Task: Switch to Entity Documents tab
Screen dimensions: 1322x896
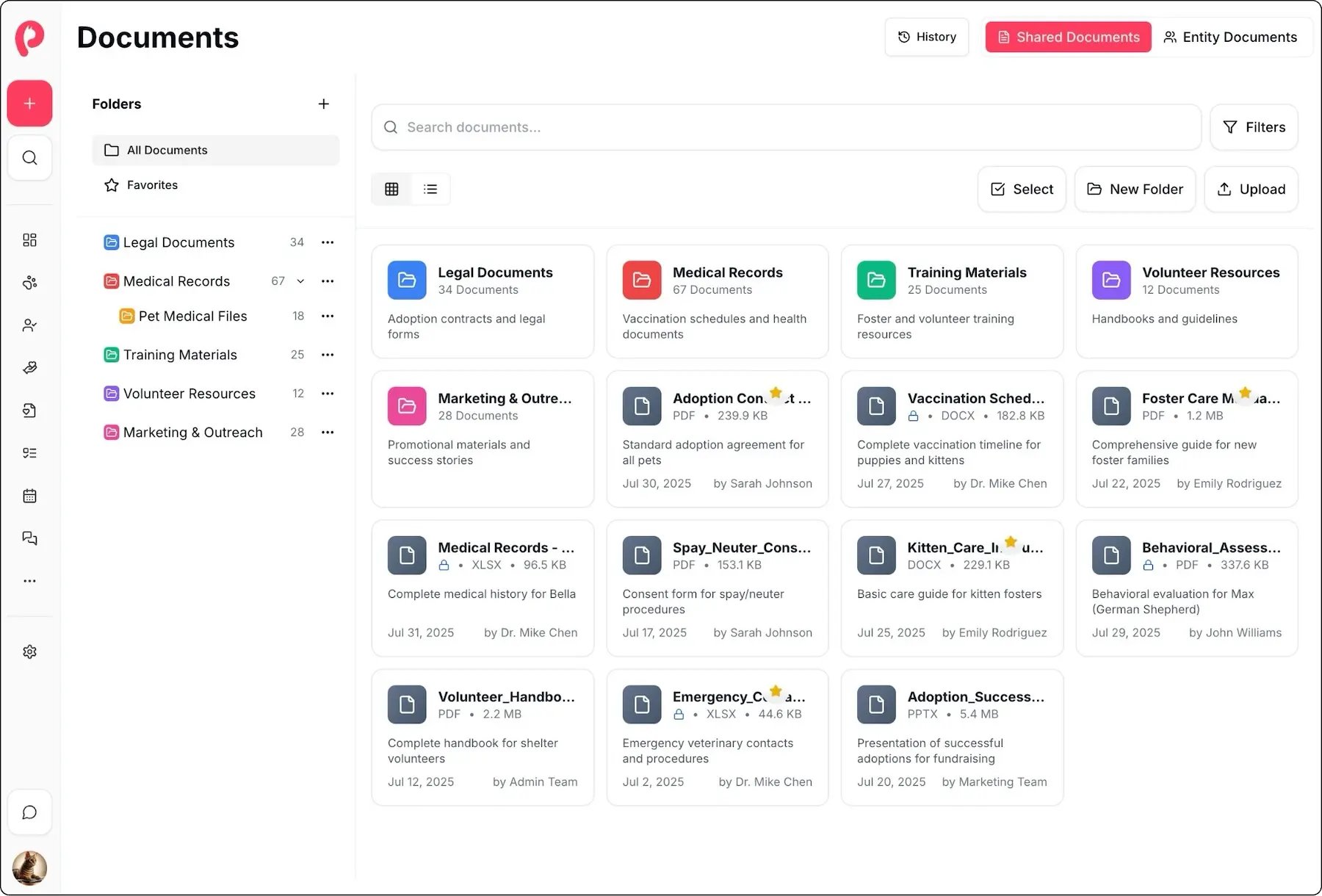Action: point(1230,37)
